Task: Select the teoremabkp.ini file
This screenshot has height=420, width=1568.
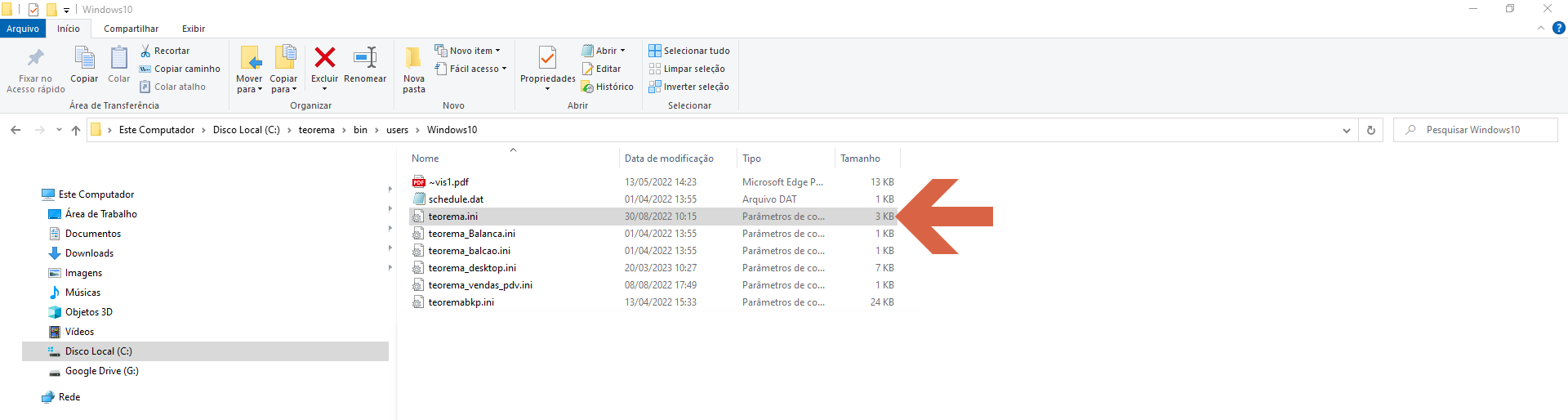Action: [x=653, y=302]
